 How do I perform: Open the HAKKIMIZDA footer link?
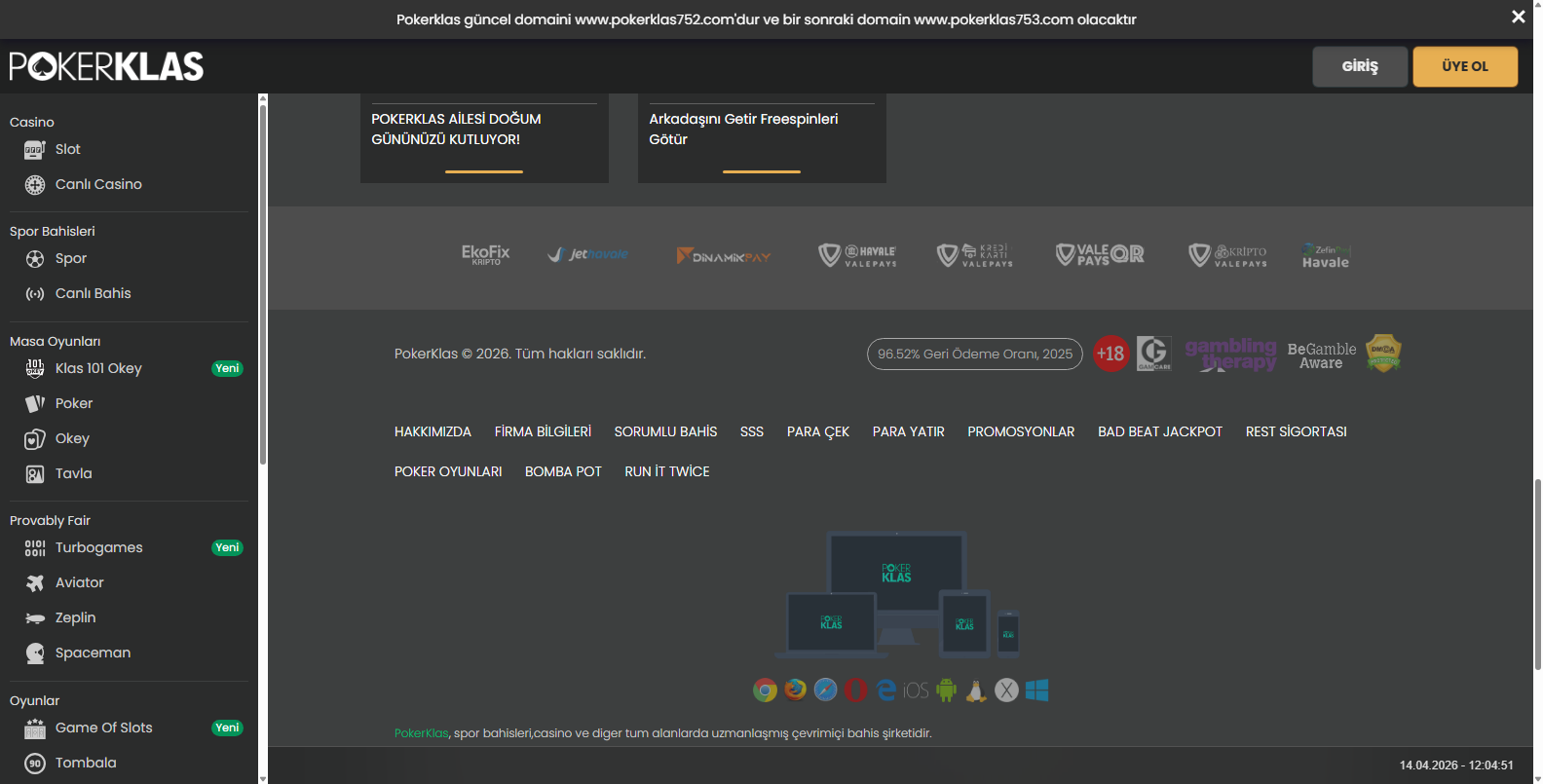tap(433, 431)
